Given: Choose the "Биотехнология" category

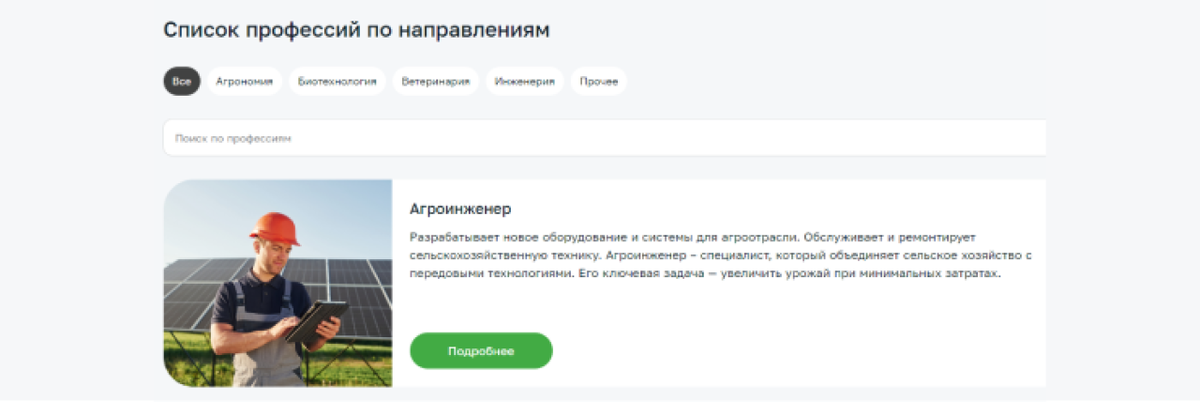Looking at the screenshot, I should [337, 82].
